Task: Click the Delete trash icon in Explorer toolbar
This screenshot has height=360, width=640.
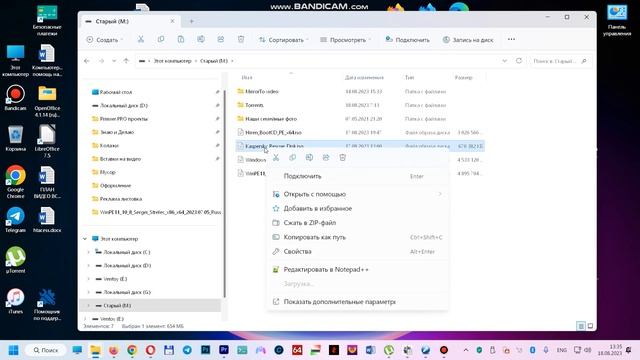Action: click(x=241, y=40)
